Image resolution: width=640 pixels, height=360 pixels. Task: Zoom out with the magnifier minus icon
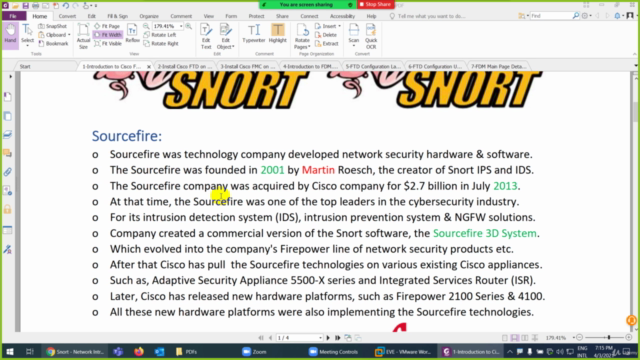(x=146, y=26)
